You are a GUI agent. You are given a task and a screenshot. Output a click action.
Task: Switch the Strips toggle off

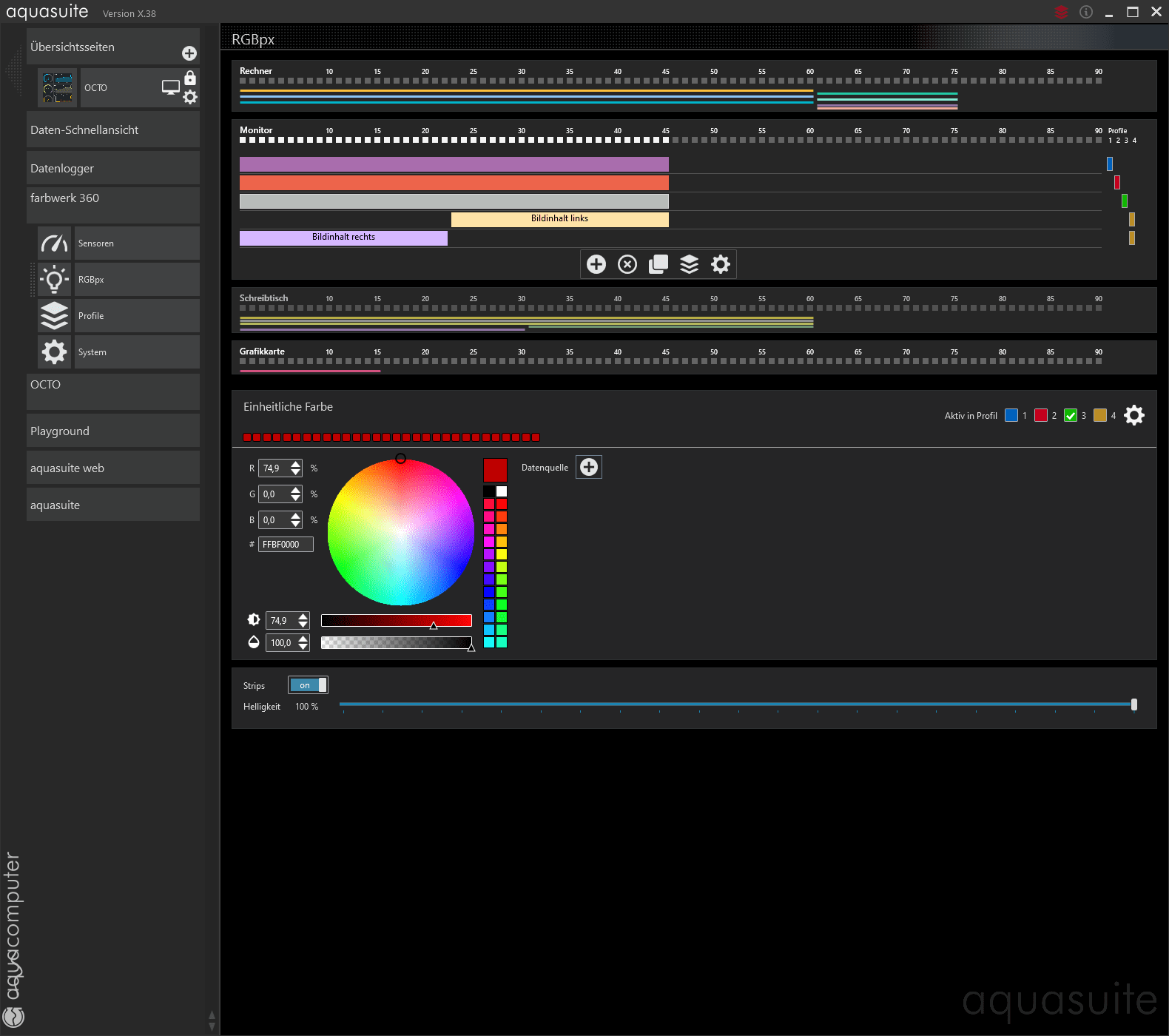click(x=308, y=685)
